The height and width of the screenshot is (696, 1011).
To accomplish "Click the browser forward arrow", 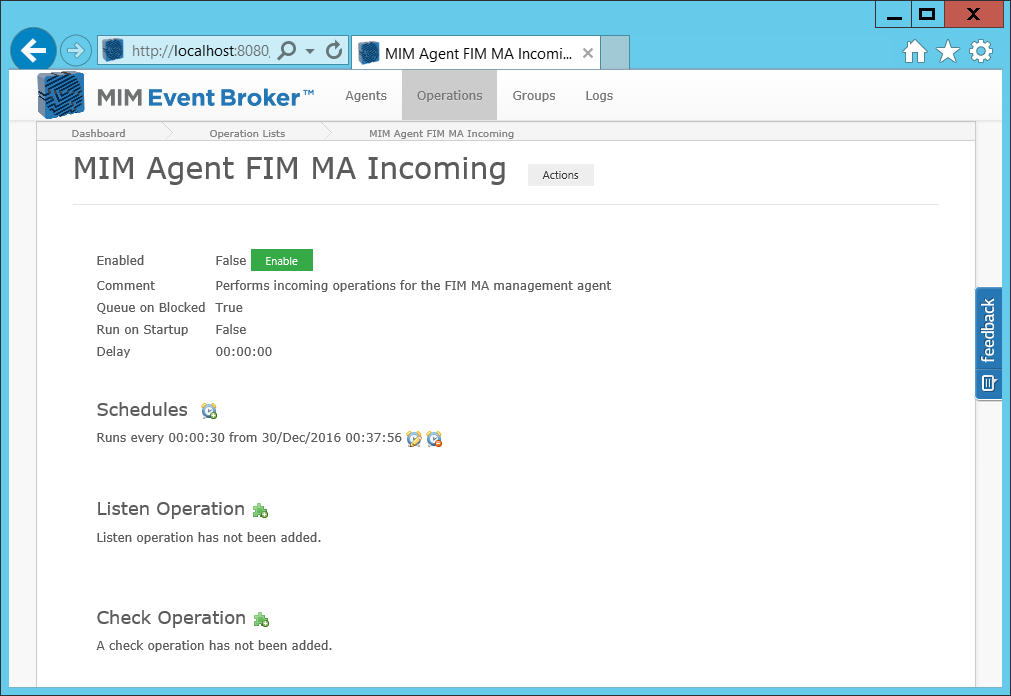I will point(76,50).
